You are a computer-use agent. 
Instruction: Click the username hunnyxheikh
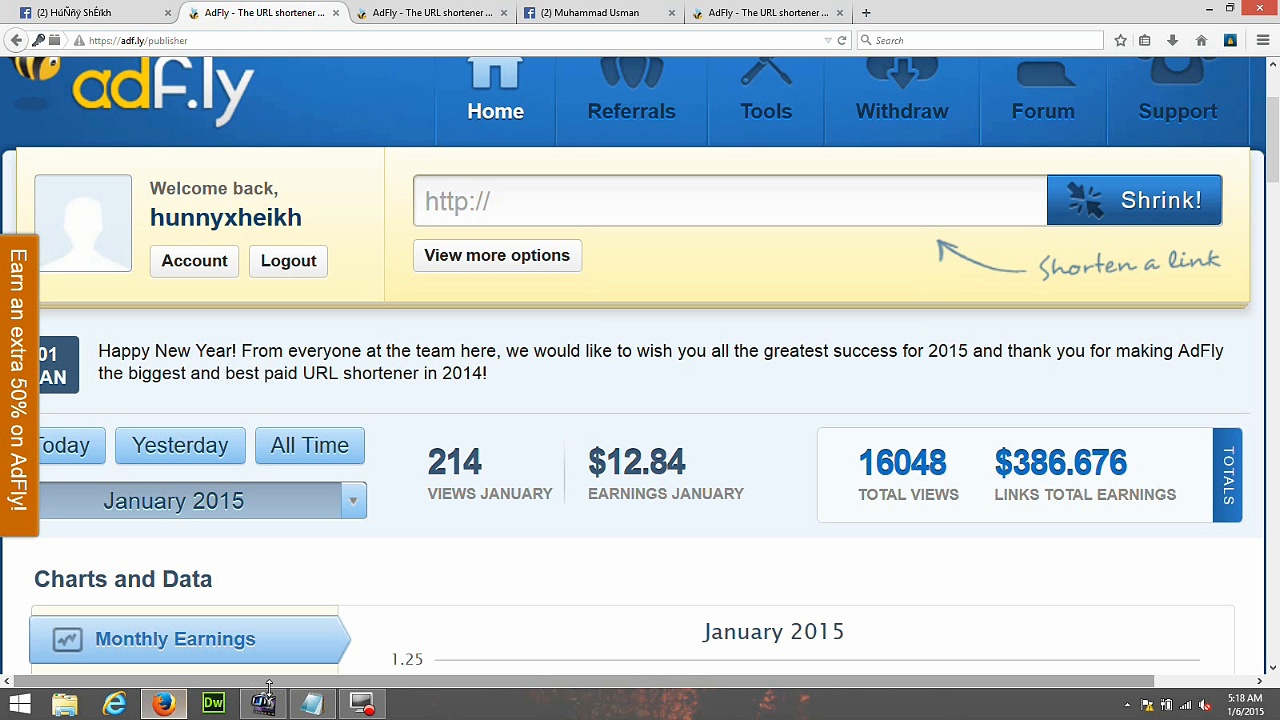click(226, 217)
